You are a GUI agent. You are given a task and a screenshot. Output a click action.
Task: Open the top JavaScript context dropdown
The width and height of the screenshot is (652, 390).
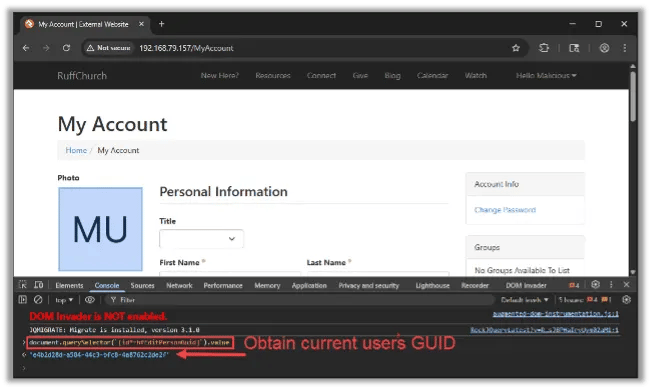tap(64, 300)
